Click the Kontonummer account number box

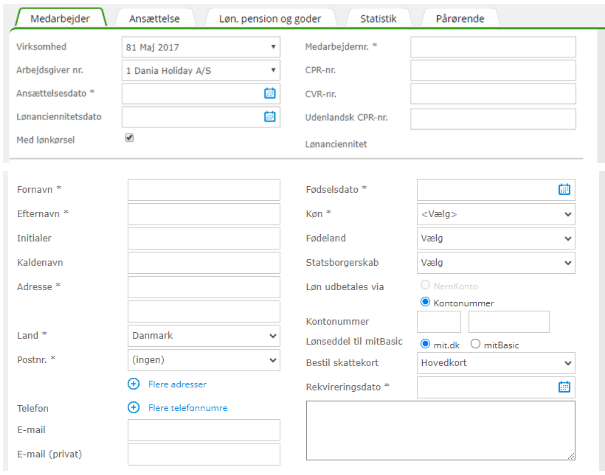tap(509, 322)
